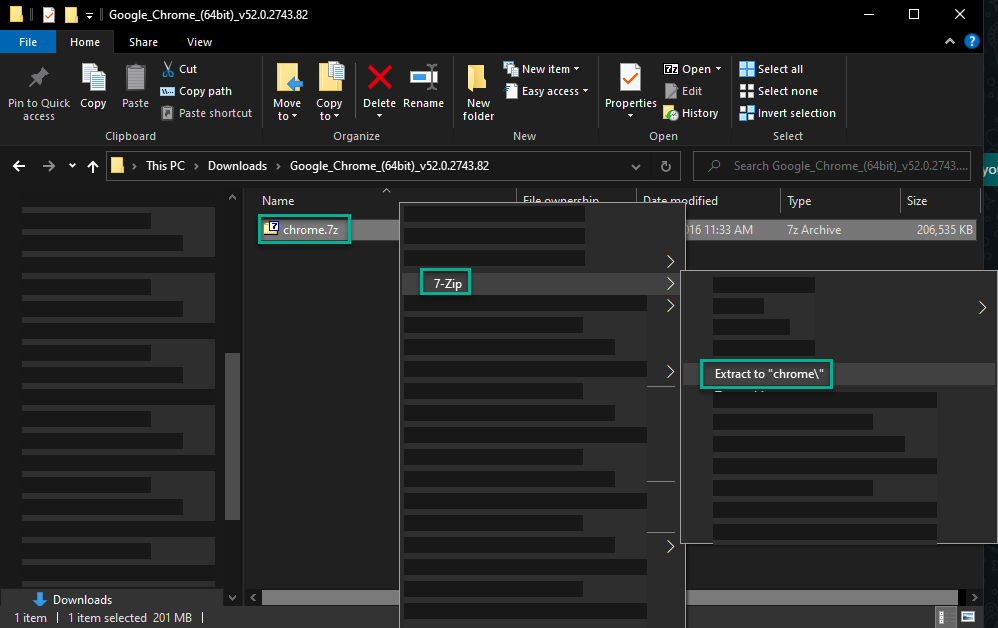Click Select none in the ribbon
Viewport: 998px width, 628px height.
coord(778,91)
